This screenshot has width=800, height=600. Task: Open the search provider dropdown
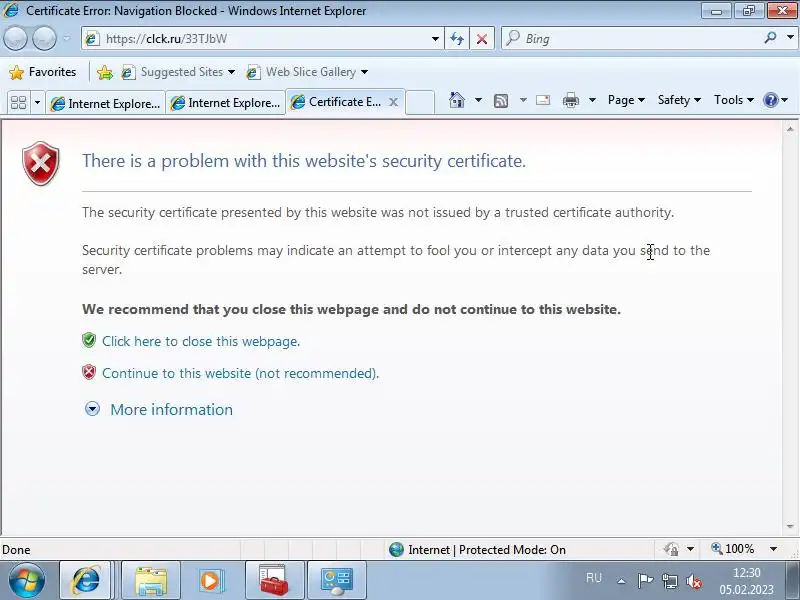coord(790,38)
